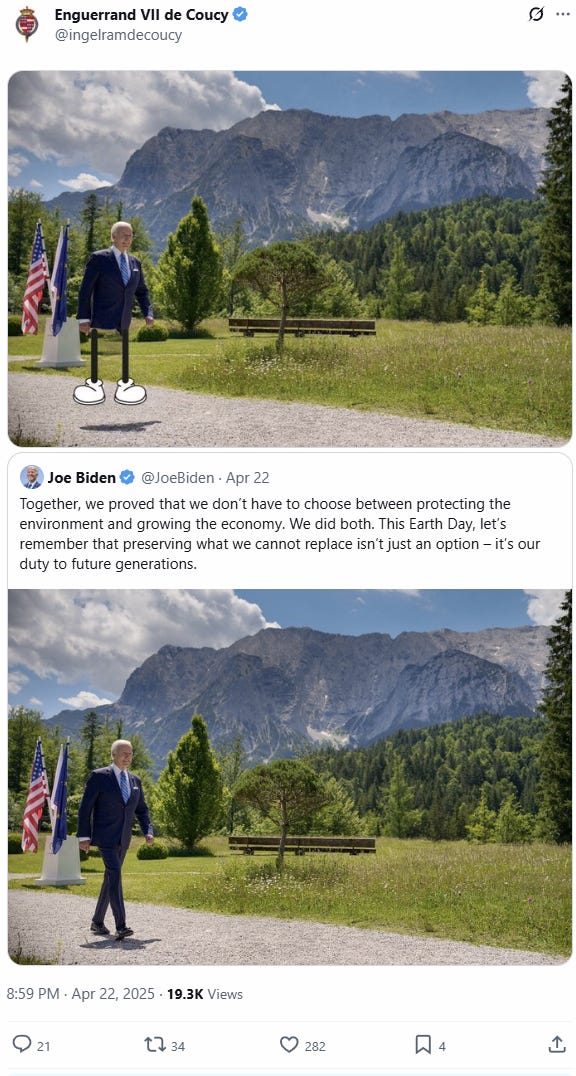
Task: Open the share upload icon
Action: pos(557,1044)
